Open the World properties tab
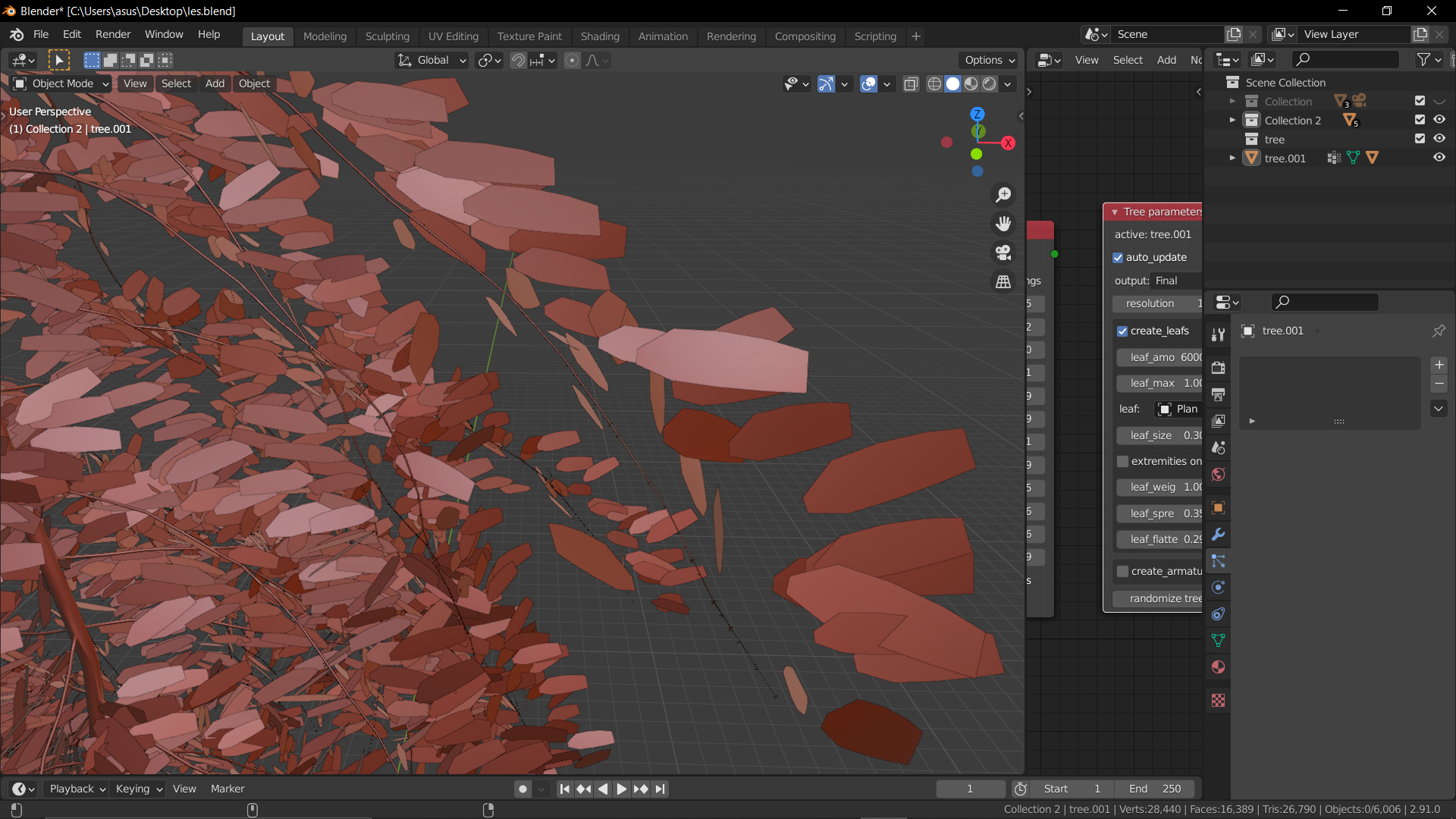Viewport: 1456px width, 819px height. (1218, 474)
